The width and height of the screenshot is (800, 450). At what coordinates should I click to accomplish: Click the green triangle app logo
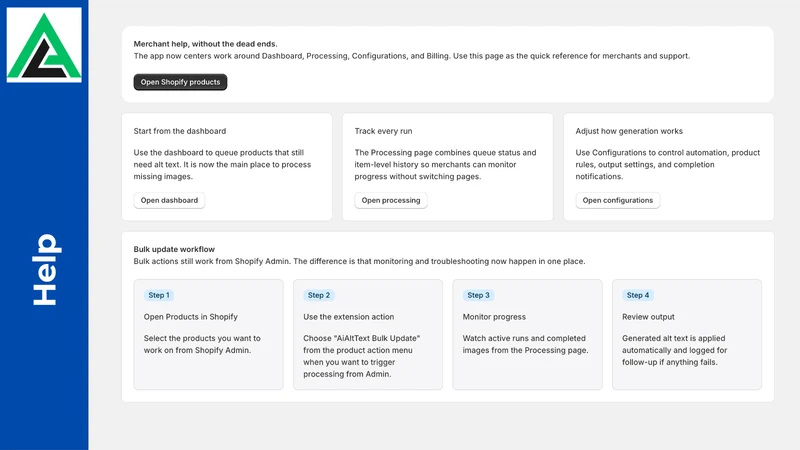point(44,45)
